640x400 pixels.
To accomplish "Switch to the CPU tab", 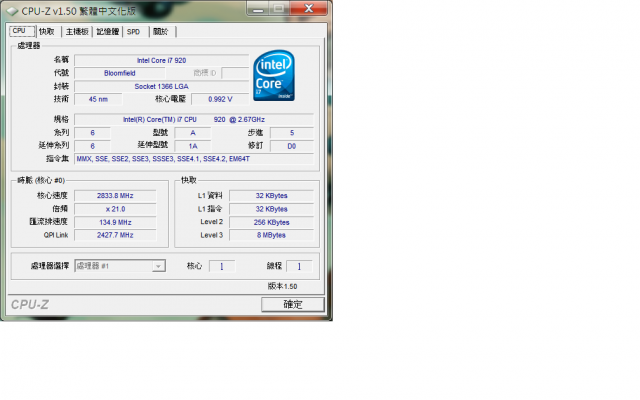I will click(x=22, y=31).
